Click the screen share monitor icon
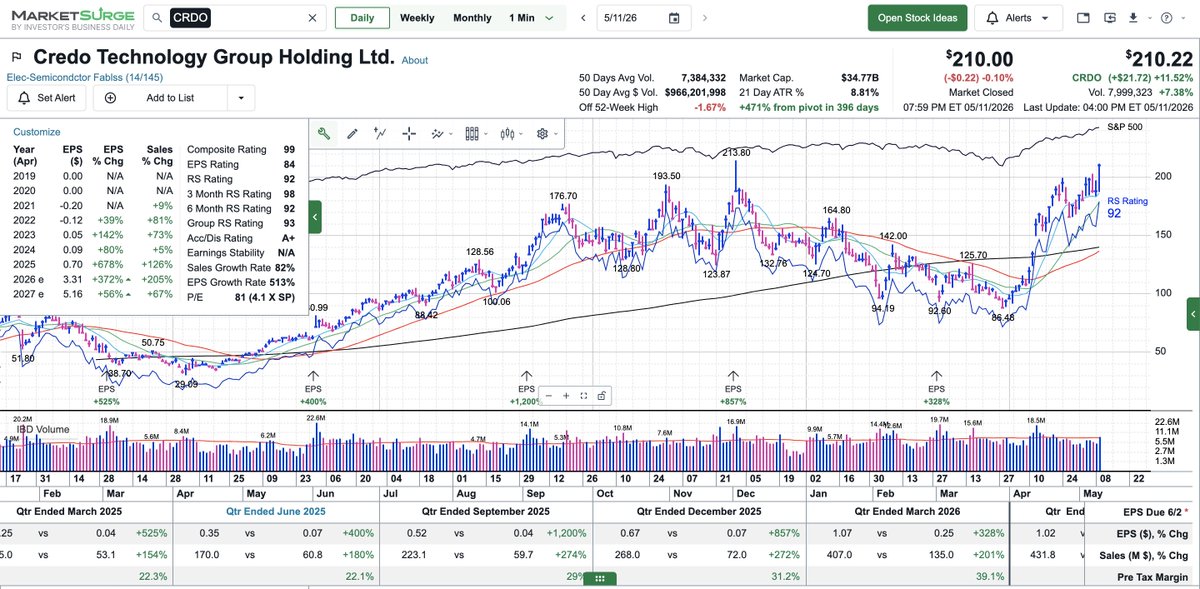Image resolution: width=1200 pixels, height=589 pixels. pyautogui.click(x=1108, y=18)
